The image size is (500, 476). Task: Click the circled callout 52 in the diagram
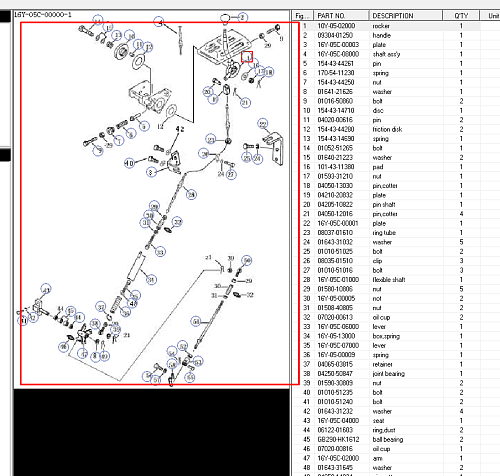tap(183, 346)
